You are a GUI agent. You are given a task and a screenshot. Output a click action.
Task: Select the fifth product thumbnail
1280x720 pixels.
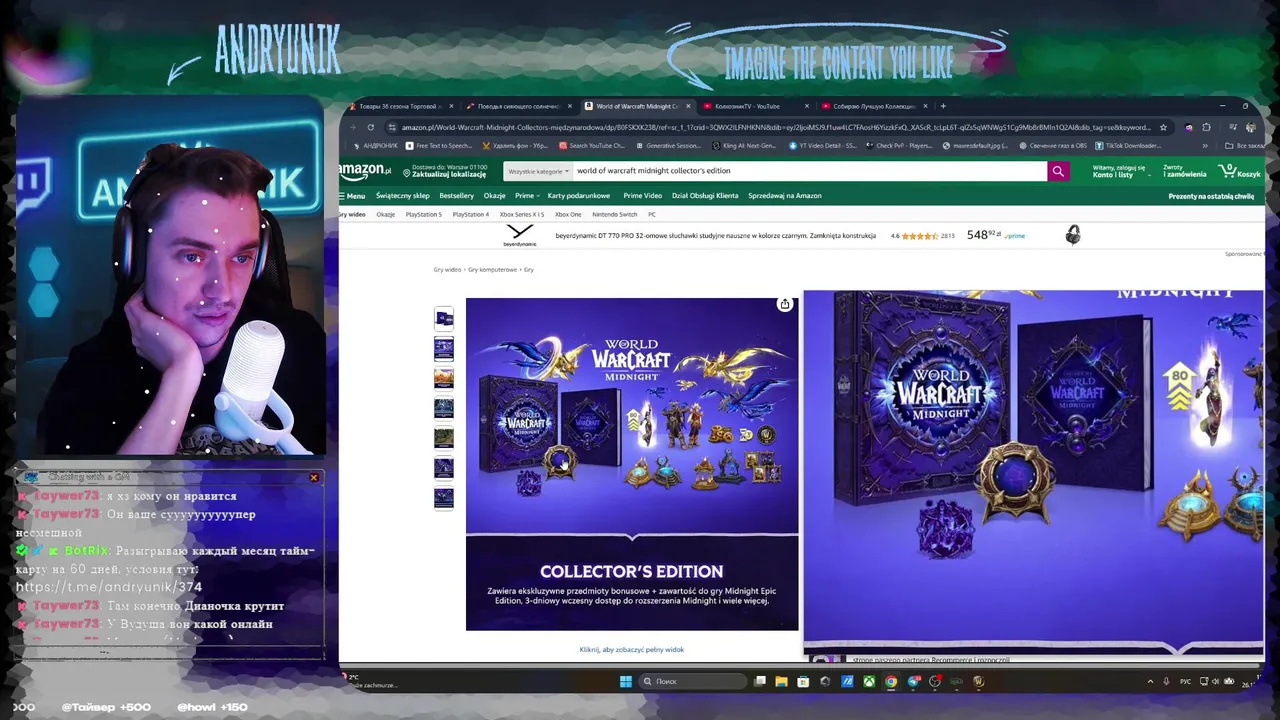point(444,437)
